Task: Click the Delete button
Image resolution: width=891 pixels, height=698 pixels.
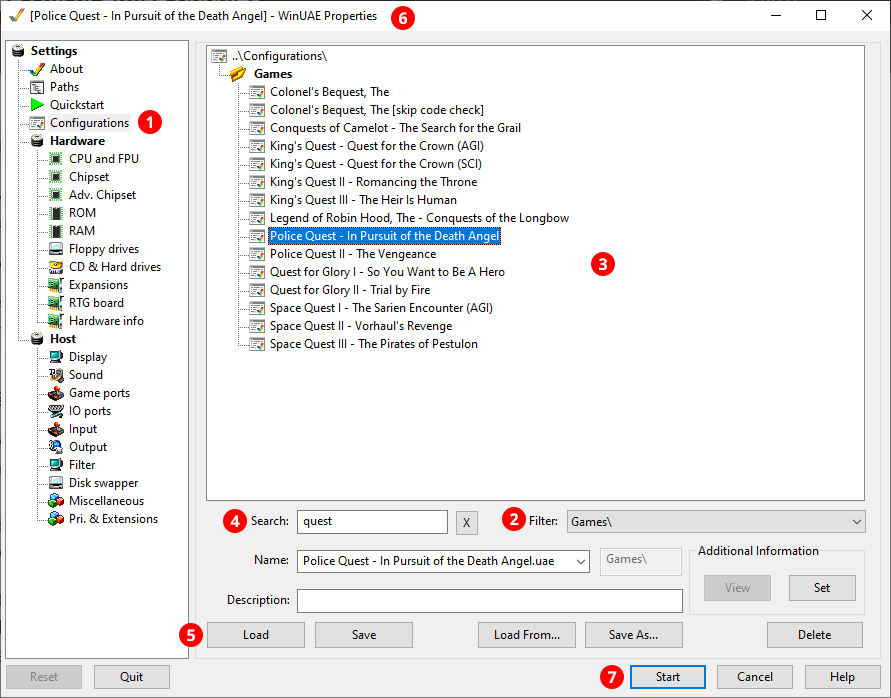Action: 814,635
